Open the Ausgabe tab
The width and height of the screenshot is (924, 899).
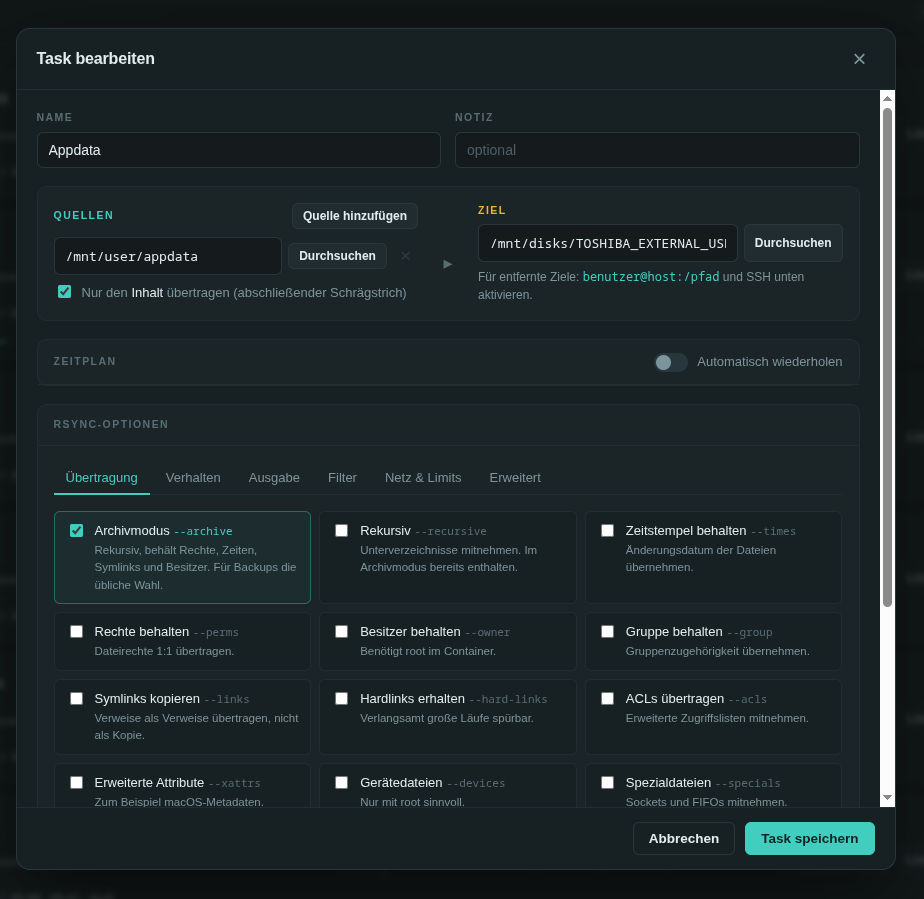click(274, 478)
